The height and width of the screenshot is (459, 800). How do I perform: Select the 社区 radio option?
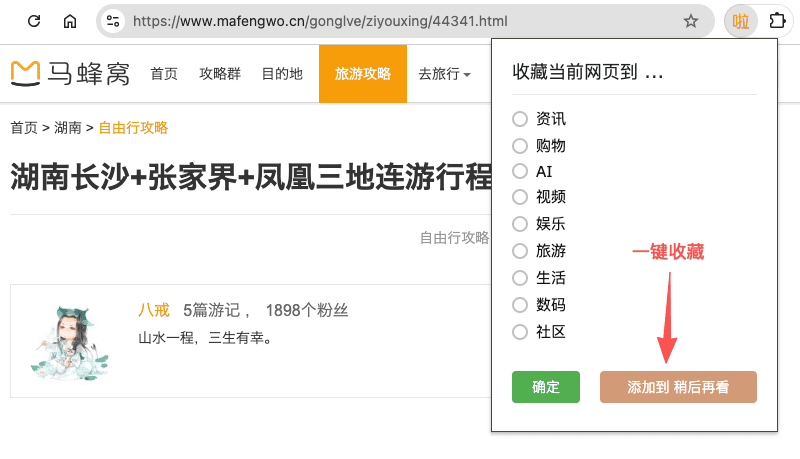[x=520, y=331]
